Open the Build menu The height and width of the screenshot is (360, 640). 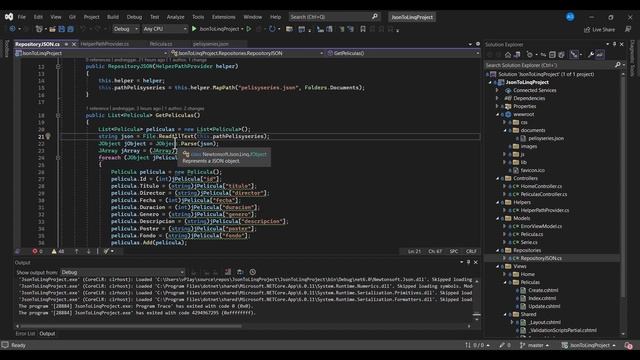113,17
